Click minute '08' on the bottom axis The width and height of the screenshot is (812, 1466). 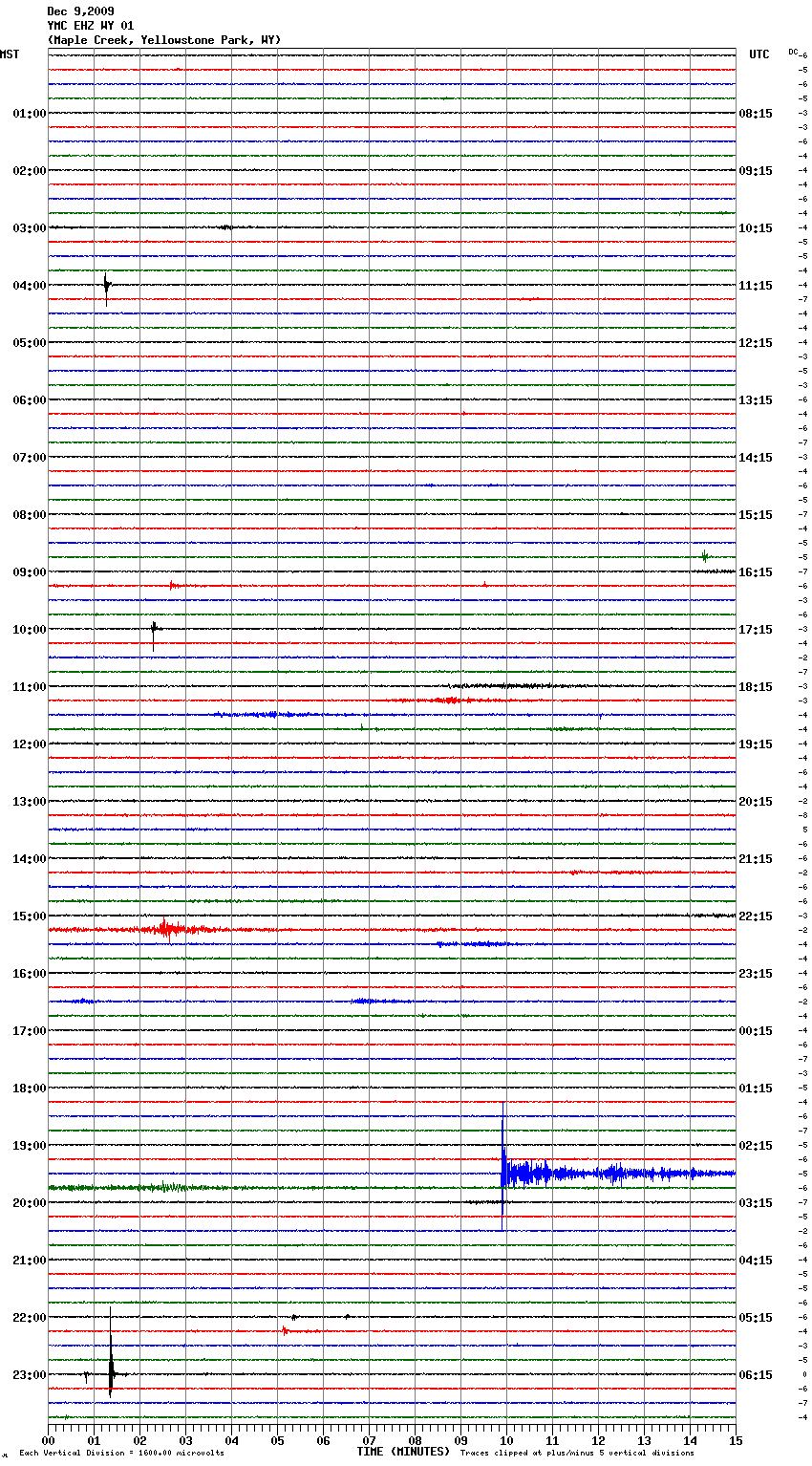point(415,1440)
